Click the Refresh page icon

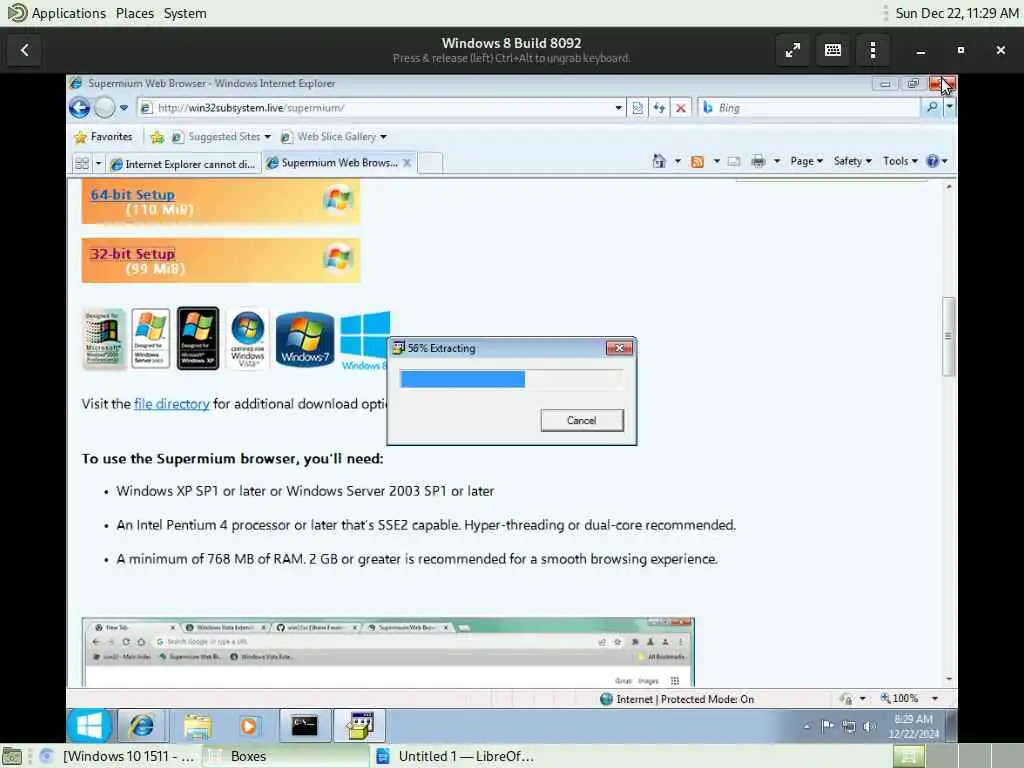point(660,108)
